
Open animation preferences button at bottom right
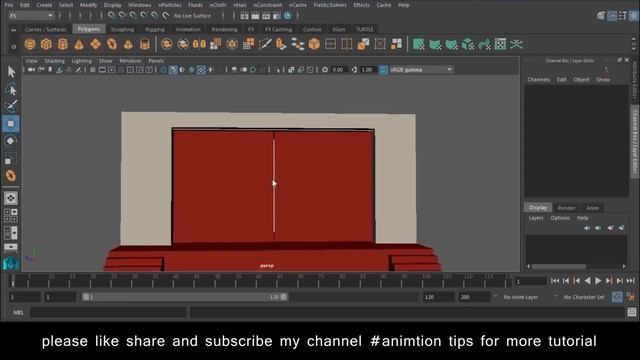[x=631, y=297]
